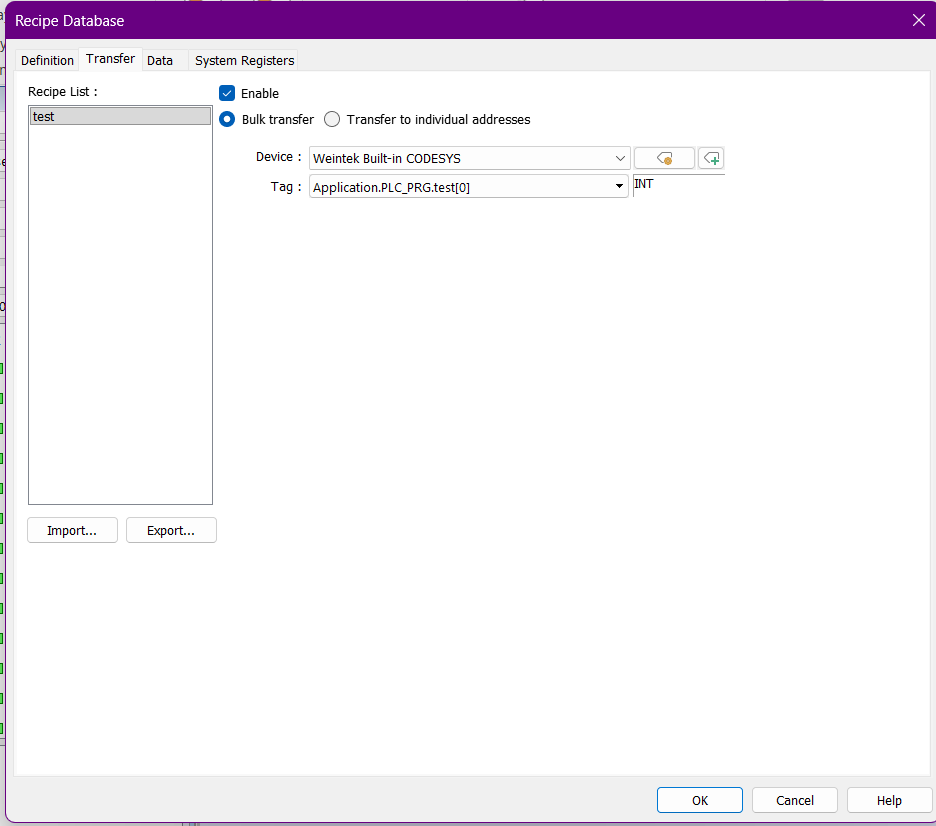Expand the Tag dropdown arrow
The height and width of the screenshot is (826, 936).
[620, 186]
